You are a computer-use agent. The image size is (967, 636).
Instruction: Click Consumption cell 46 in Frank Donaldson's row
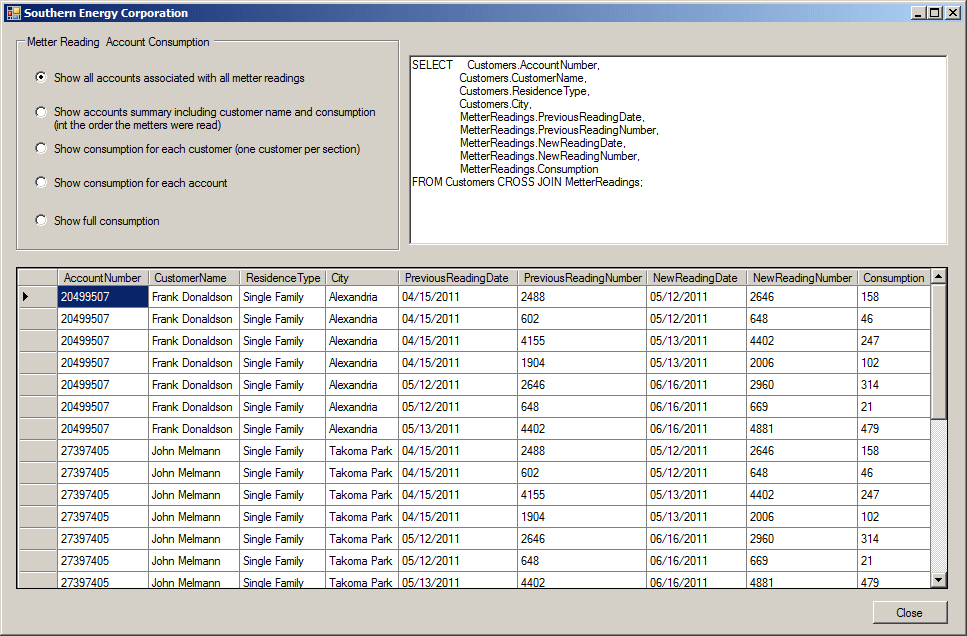[x=894, y=319]
